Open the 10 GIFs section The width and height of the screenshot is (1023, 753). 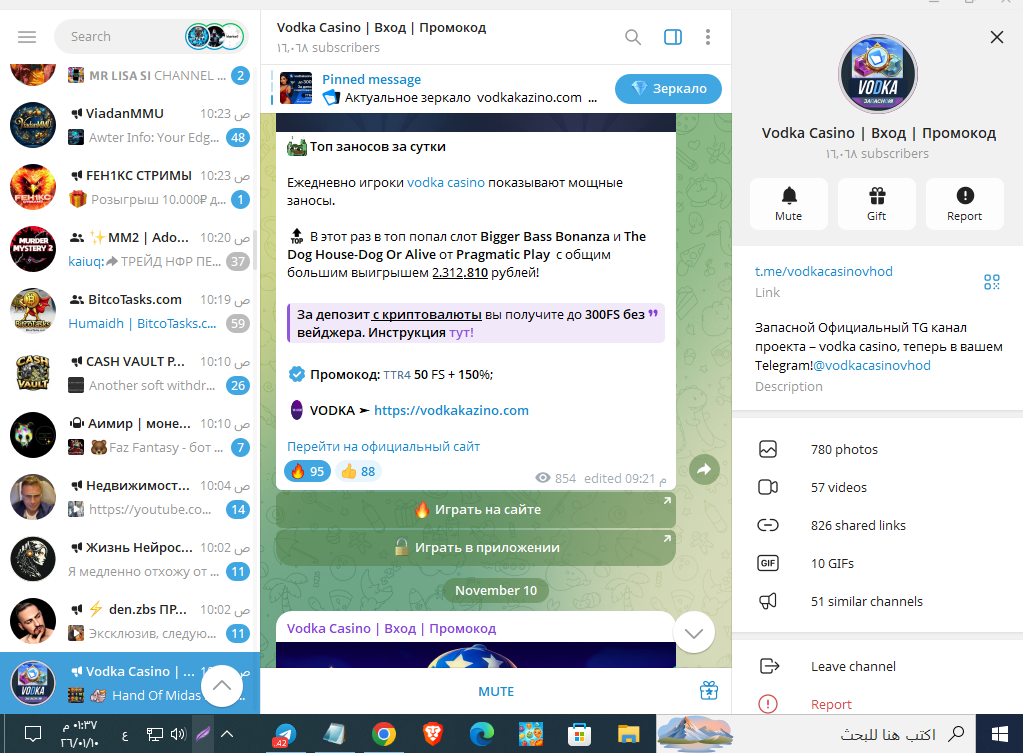(878, 563)
